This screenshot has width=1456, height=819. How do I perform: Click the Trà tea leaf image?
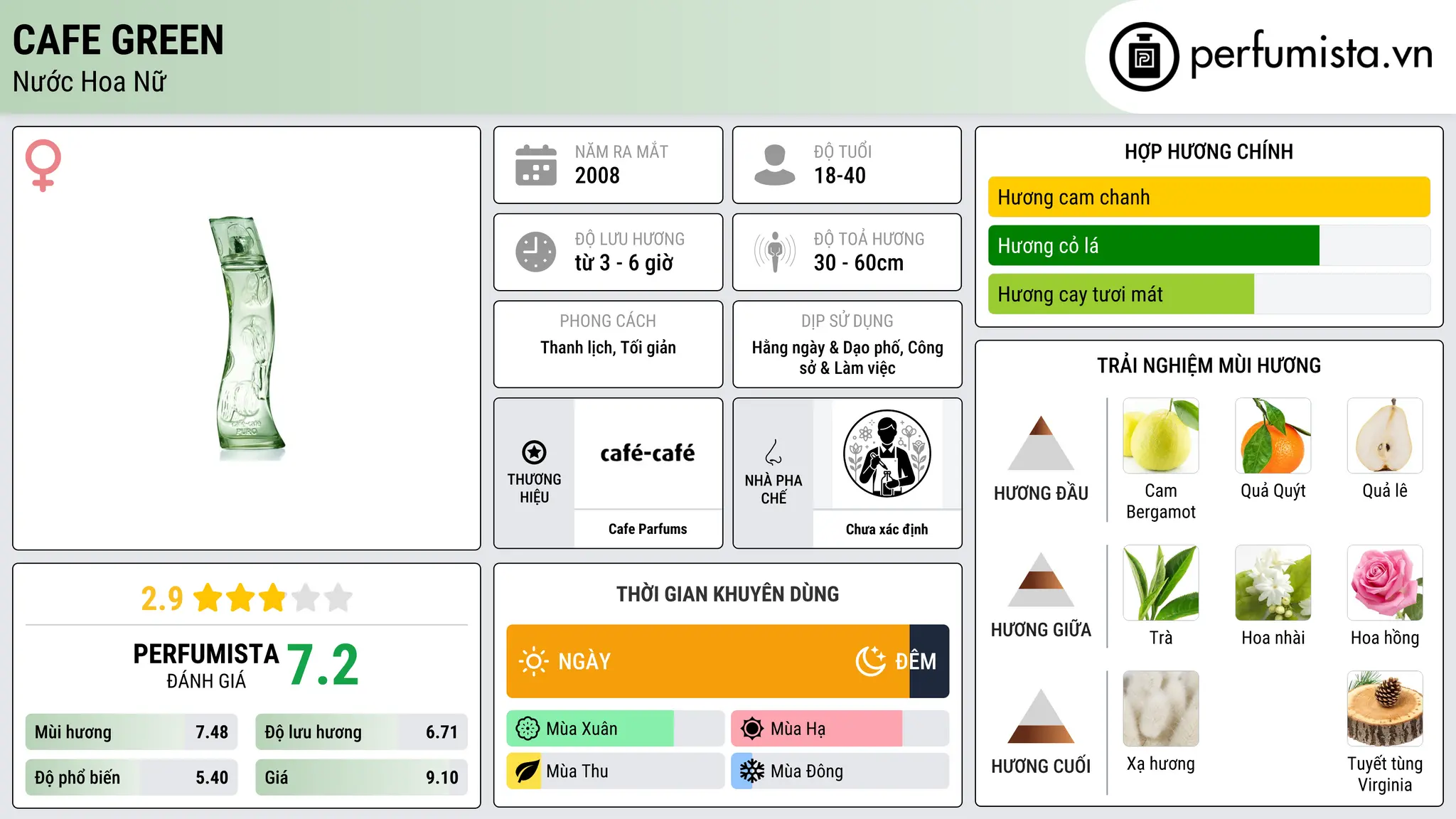(1161, 583)
